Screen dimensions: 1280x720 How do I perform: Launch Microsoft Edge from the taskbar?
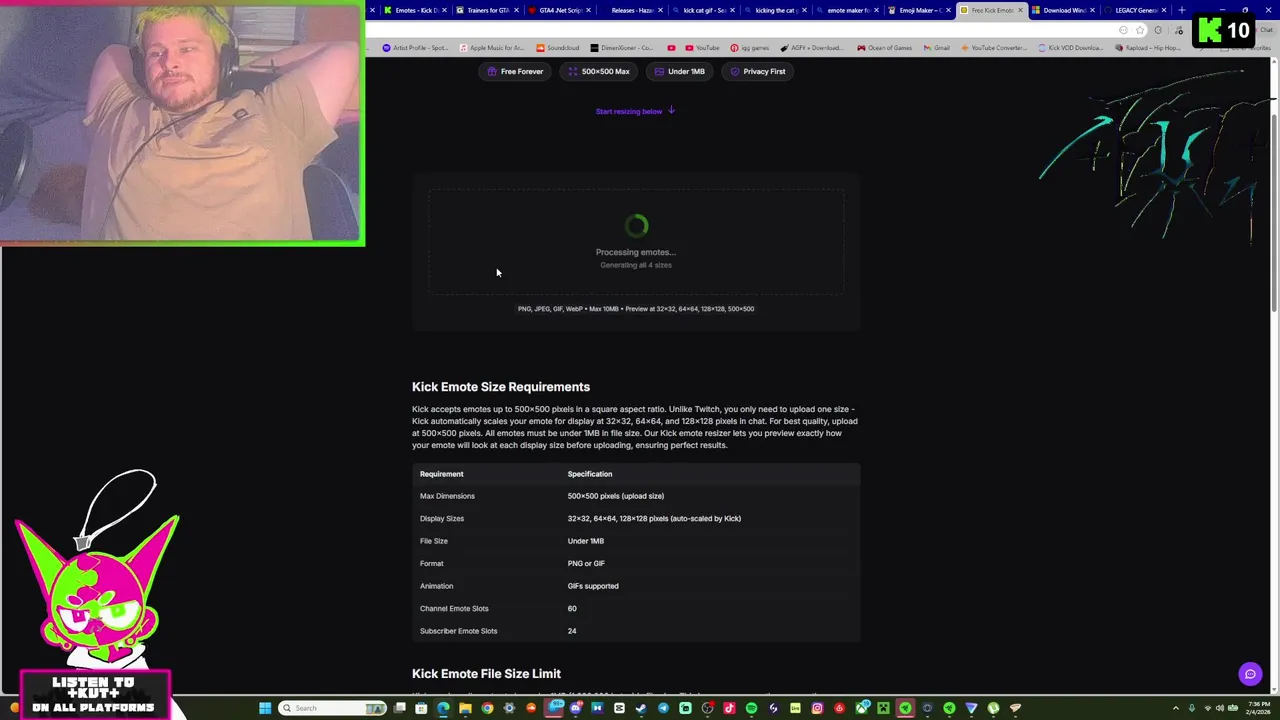tap(443, 708)
